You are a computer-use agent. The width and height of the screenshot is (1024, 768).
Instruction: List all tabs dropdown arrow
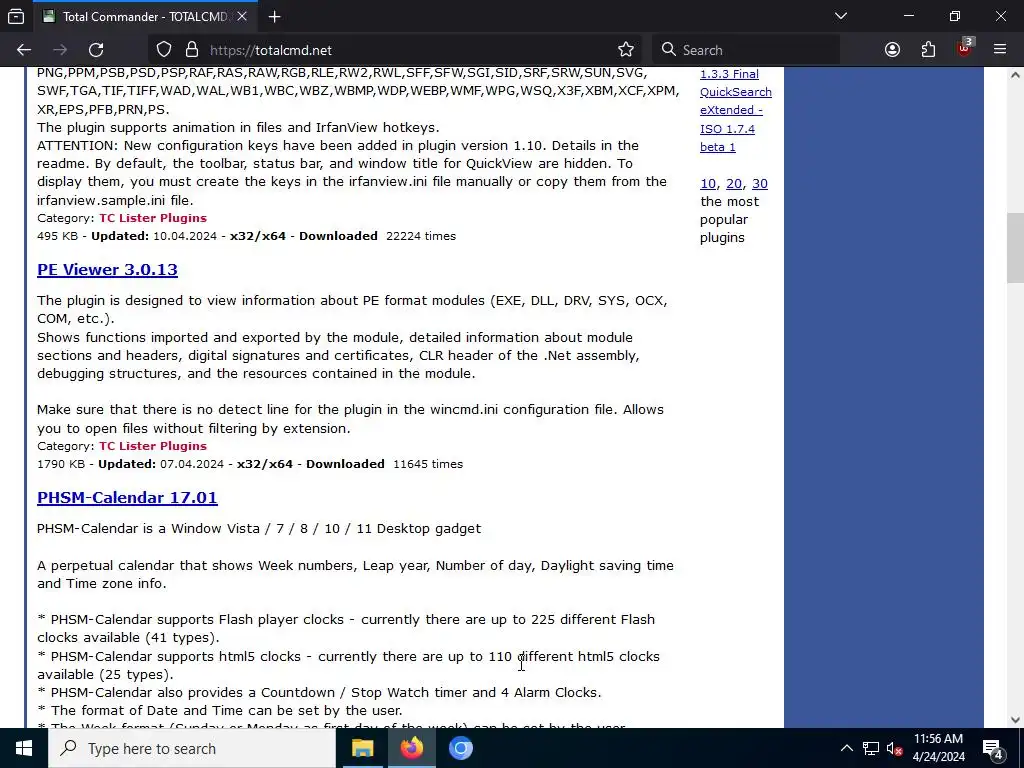pyautogui.click(x=841, y=16)
